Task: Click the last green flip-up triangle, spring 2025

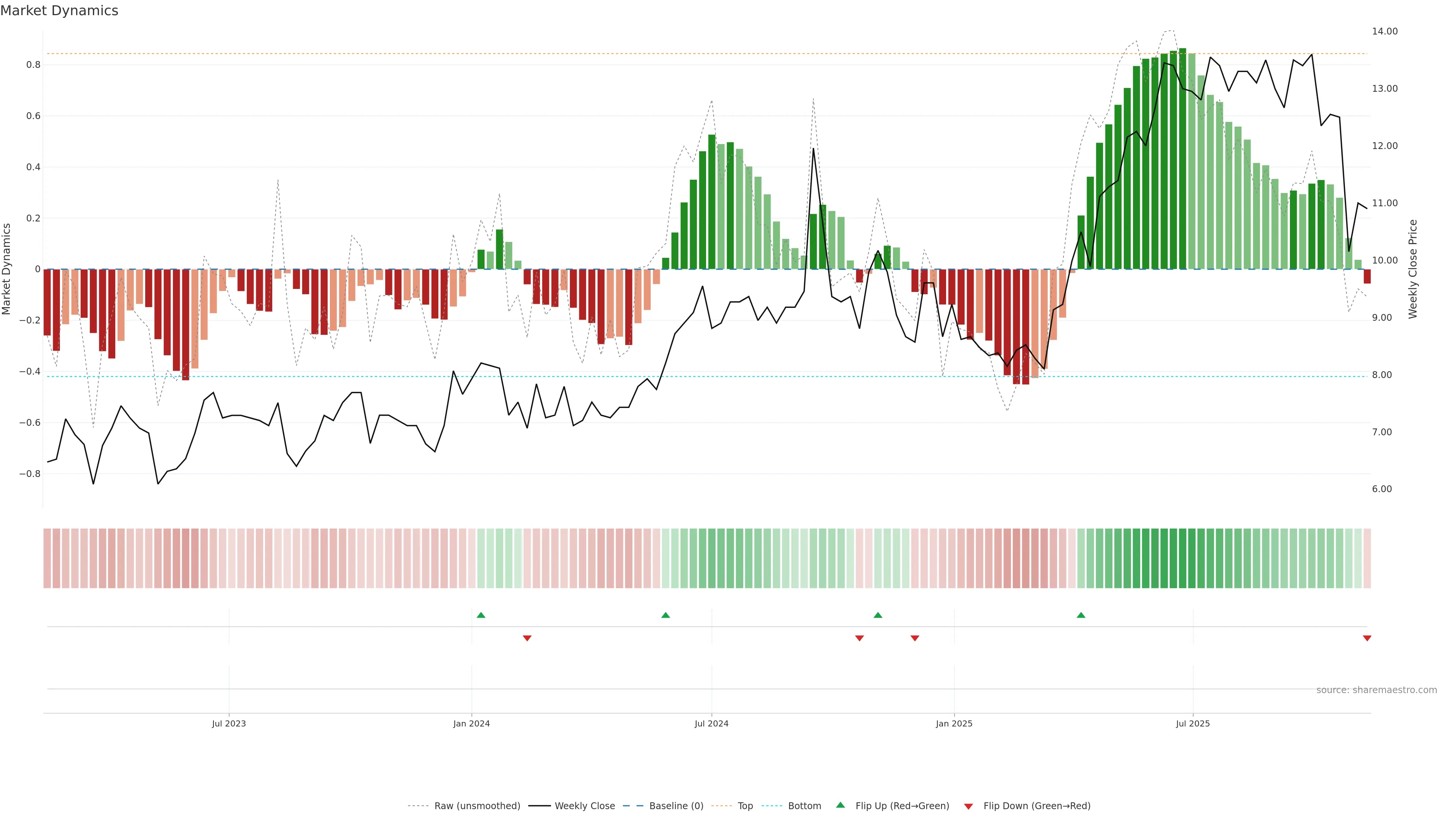Action: (x=1081, y=615)
